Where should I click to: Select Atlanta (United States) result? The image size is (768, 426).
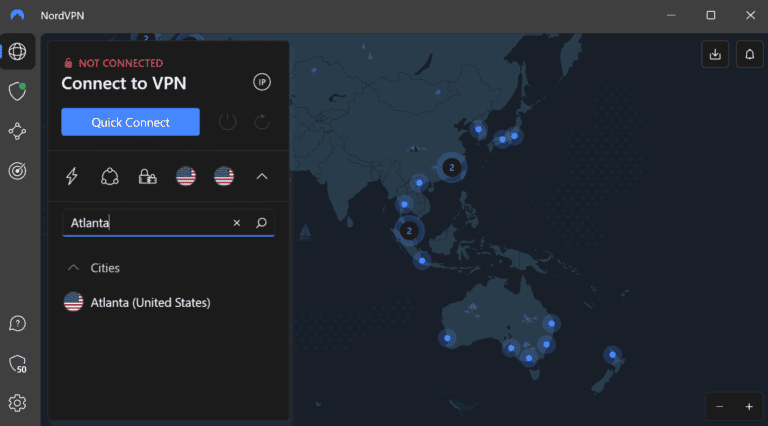(x=168, y=303)
